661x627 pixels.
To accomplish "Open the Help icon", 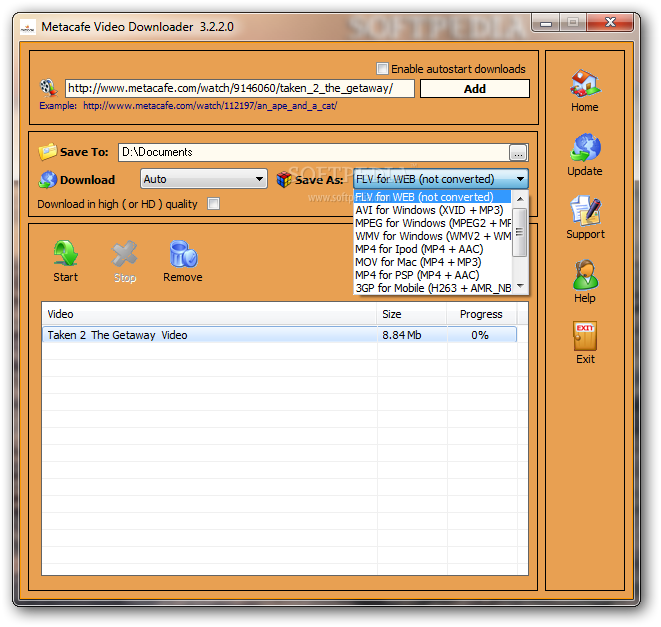I will point(585,274).
